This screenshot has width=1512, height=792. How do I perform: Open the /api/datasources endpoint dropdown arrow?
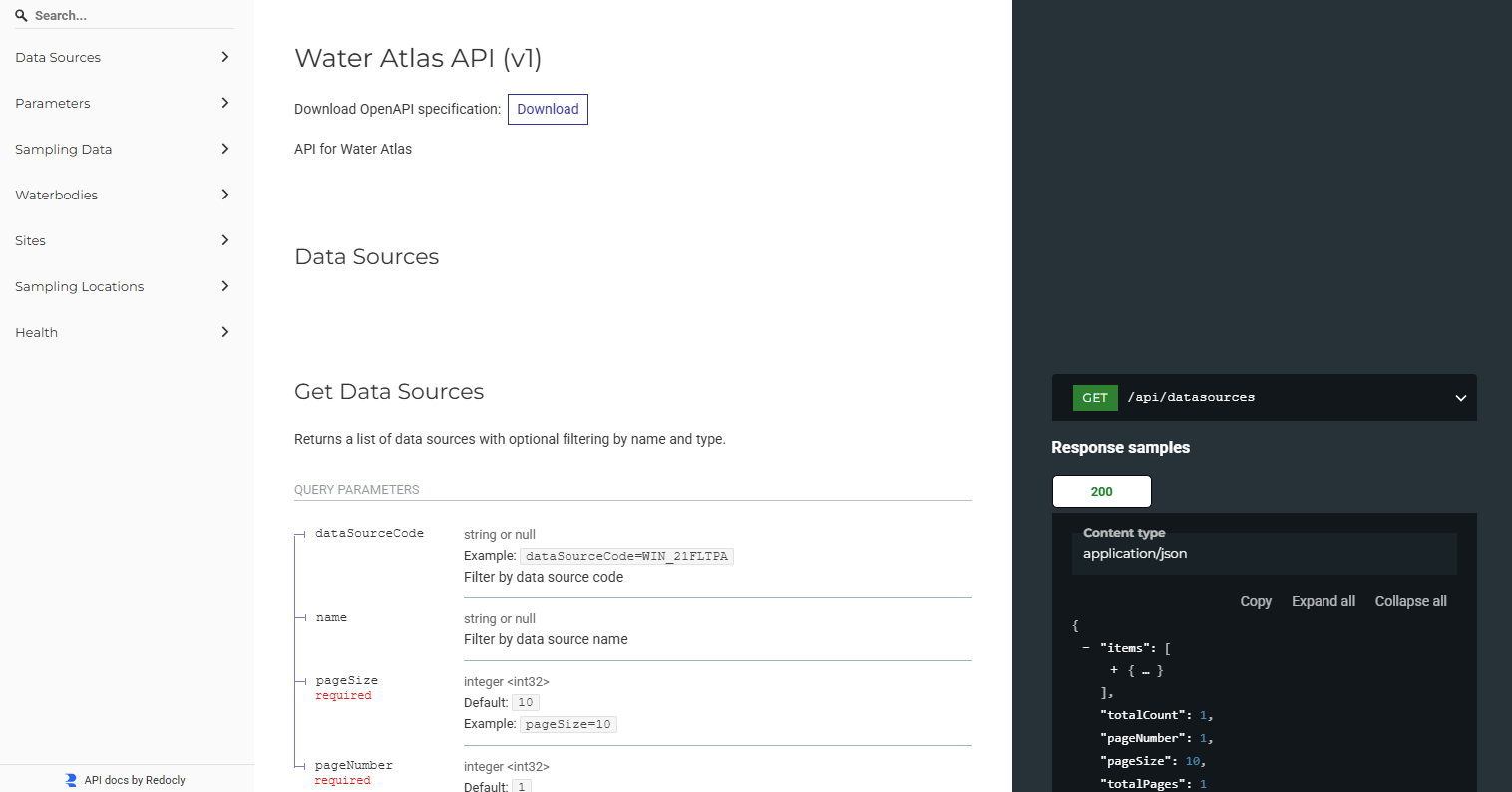pos(1460,398)
